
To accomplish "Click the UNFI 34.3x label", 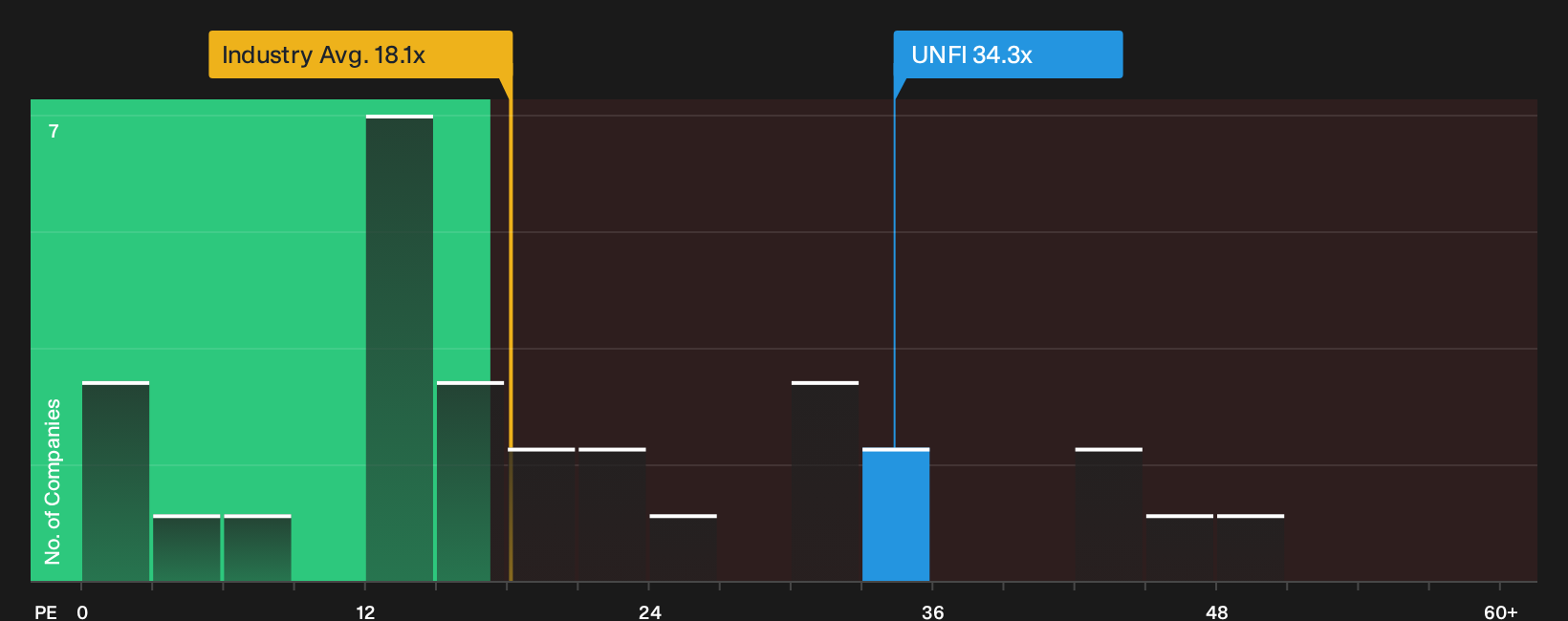I will point(1008,54).
